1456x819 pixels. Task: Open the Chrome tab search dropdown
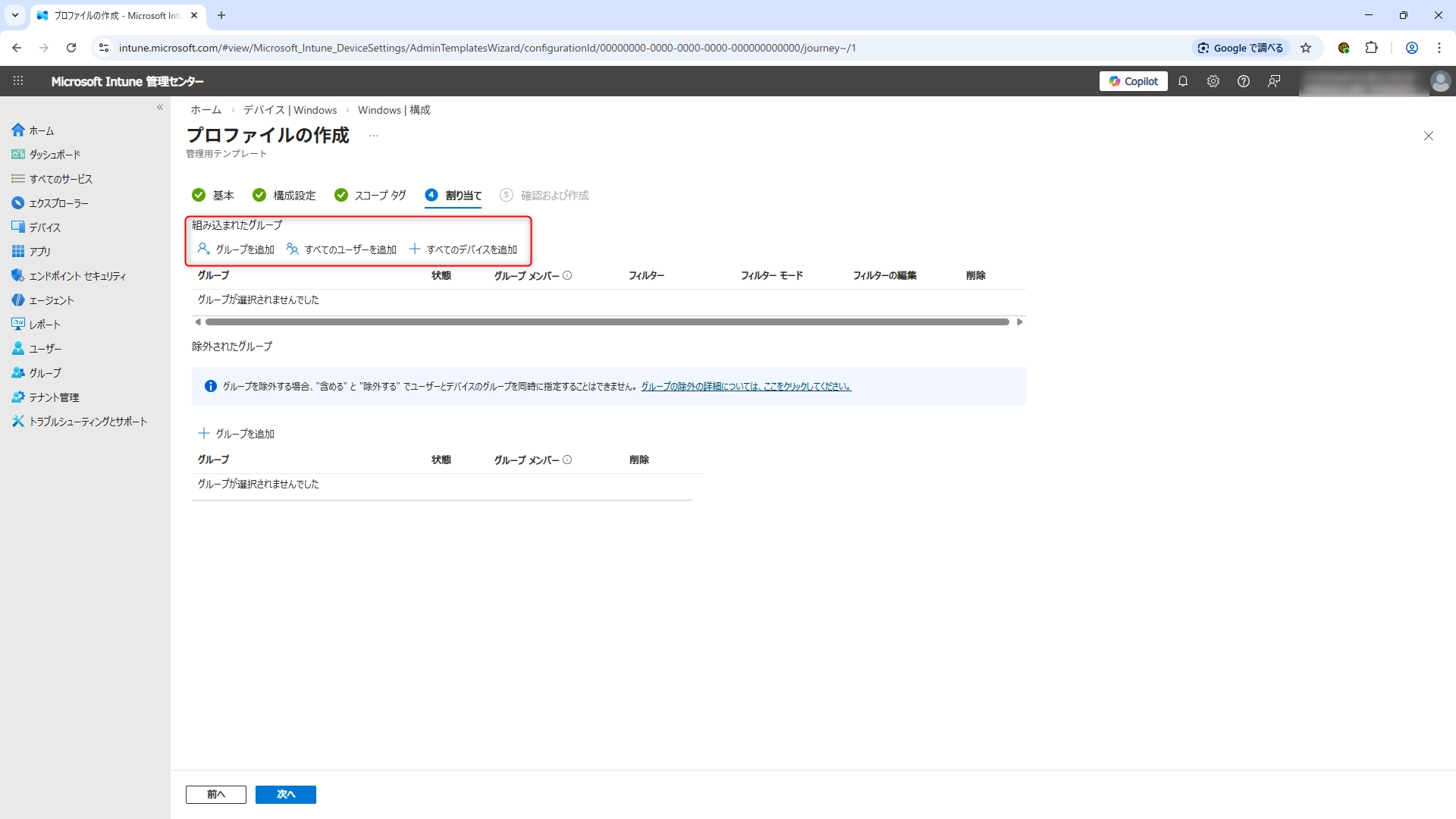point(15,15)
